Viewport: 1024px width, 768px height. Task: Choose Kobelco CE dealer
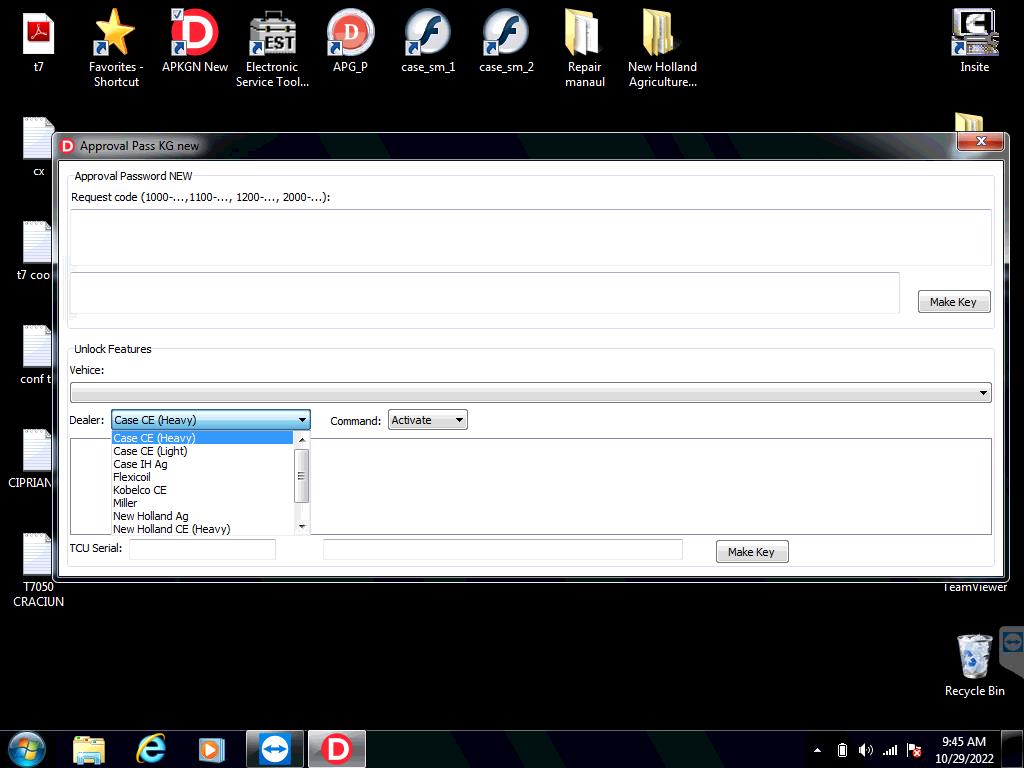click(202, 490)
